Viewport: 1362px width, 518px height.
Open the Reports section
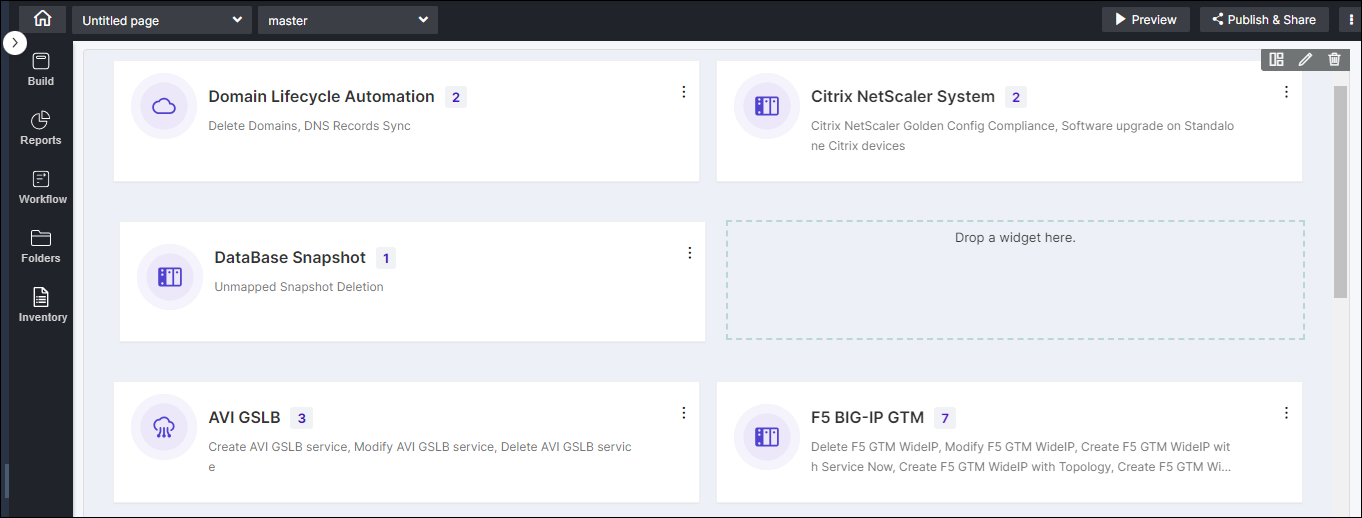click(x=41, y=128)
